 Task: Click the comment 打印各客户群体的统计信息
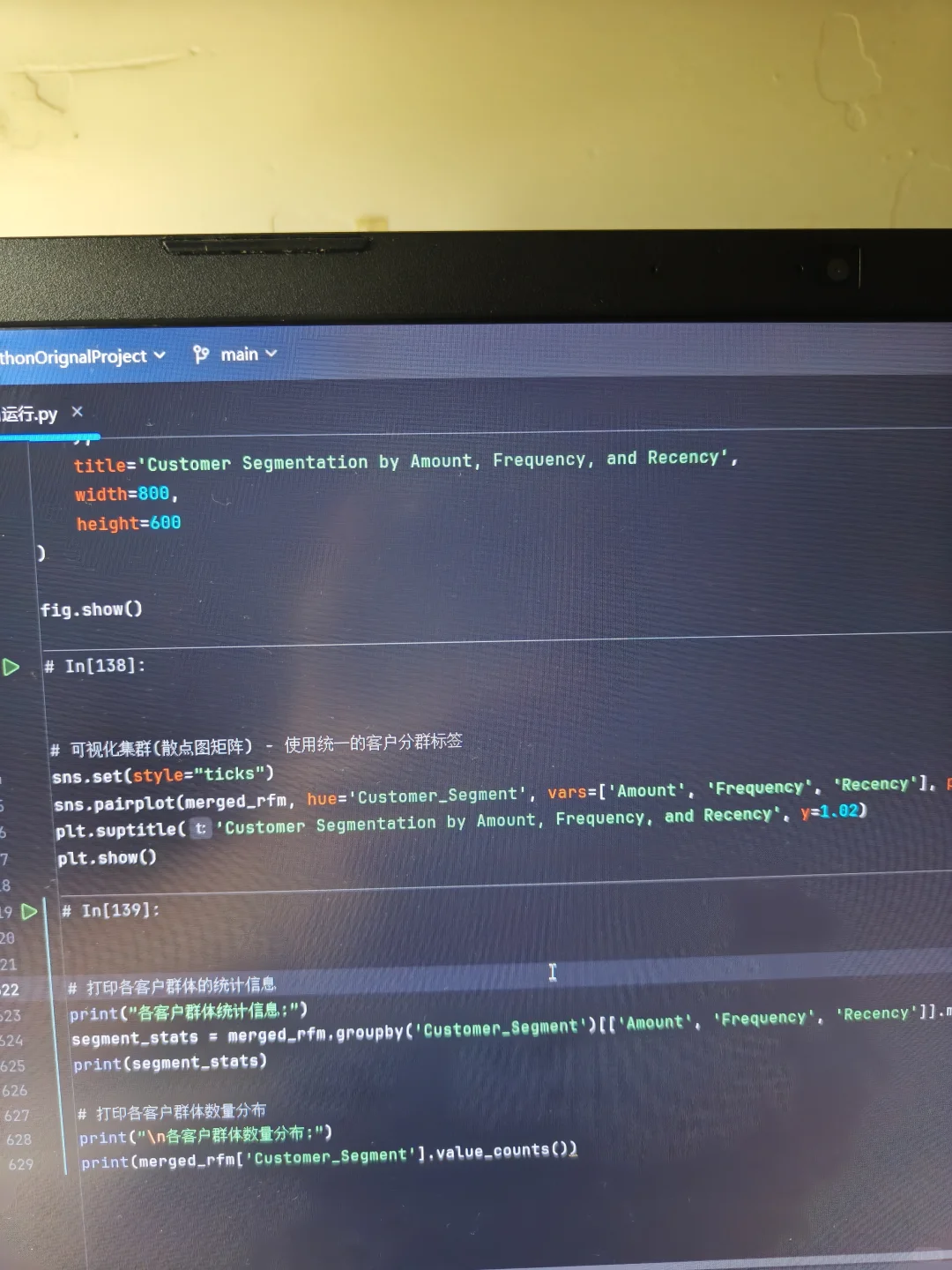click(x=172, y=986)
